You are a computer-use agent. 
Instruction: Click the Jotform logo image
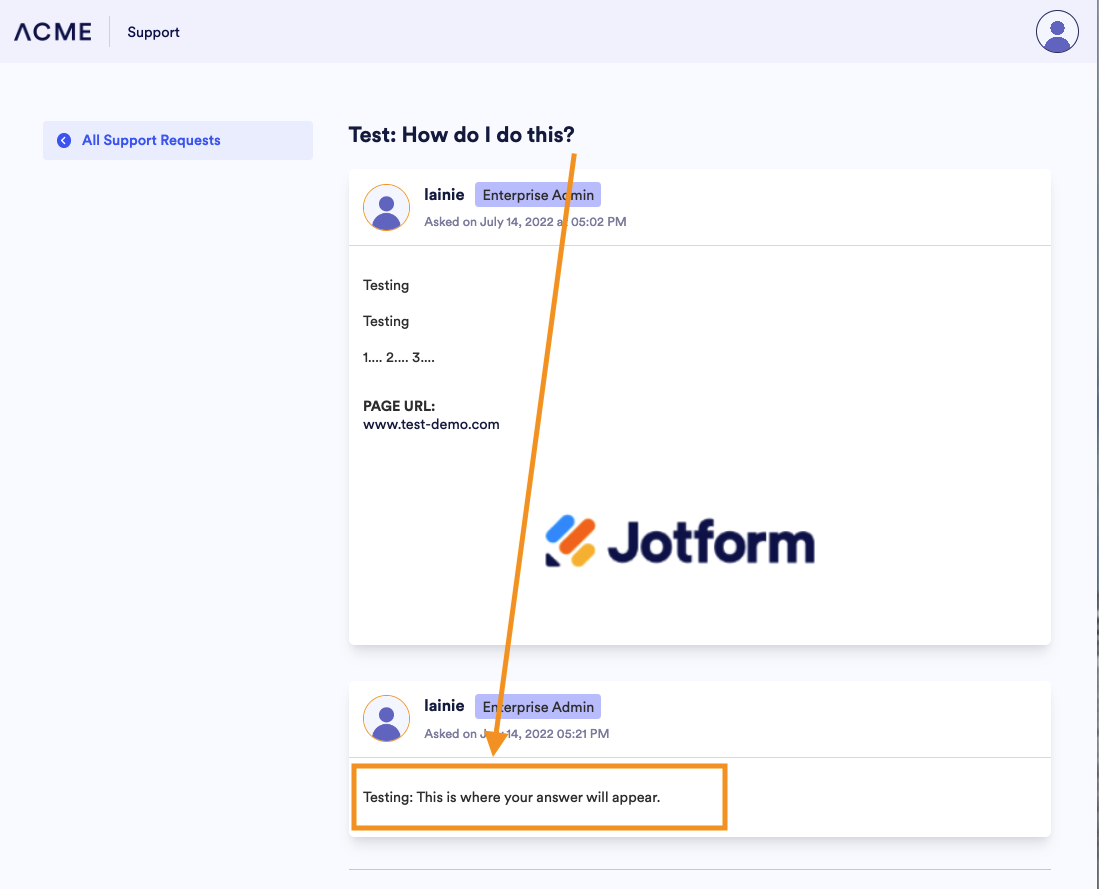click(x=680, y=542)
